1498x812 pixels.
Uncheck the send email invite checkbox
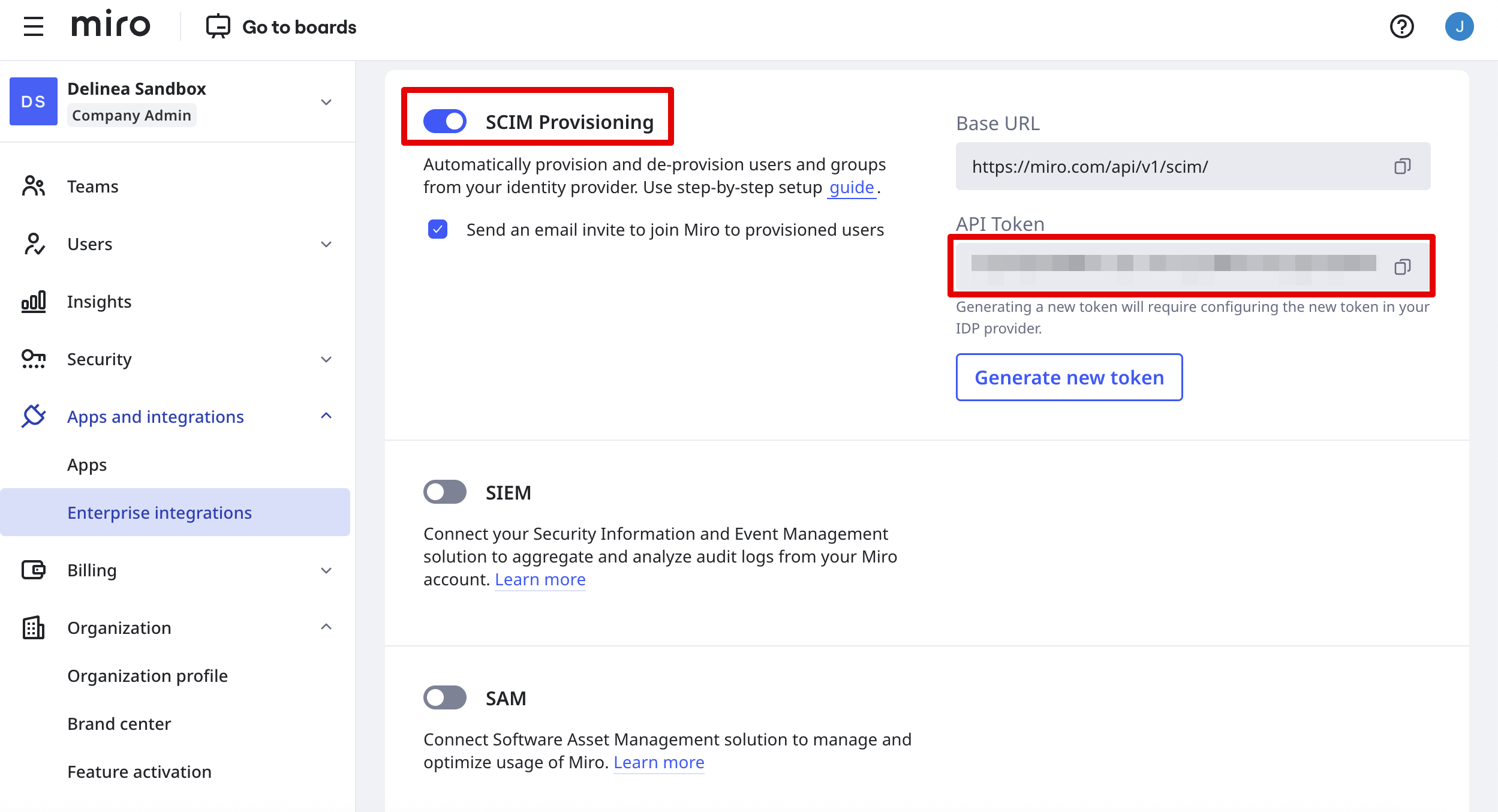(438, 229)
